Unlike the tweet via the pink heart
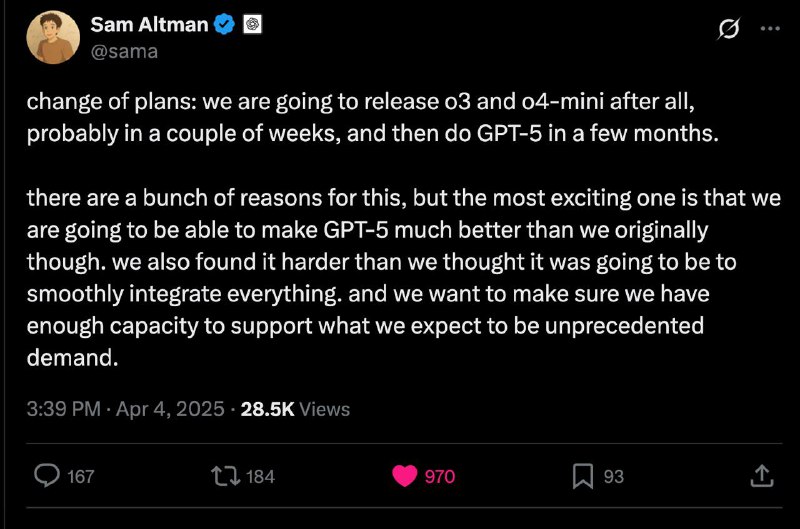800x529 pixels. [x=404, y=475]
